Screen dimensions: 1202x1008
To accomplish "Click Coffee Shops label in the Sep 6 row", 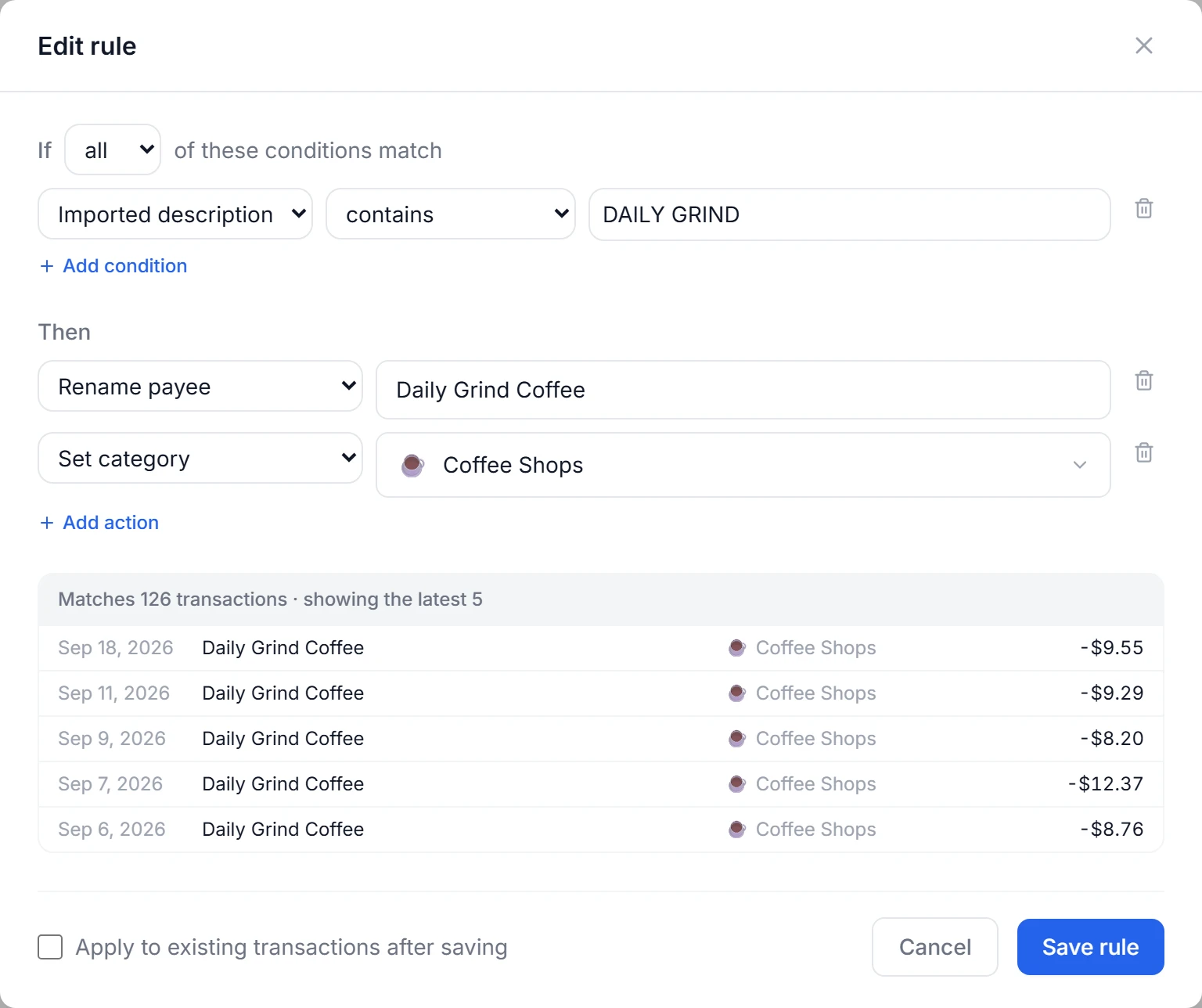I will click(x=816, y=830).
